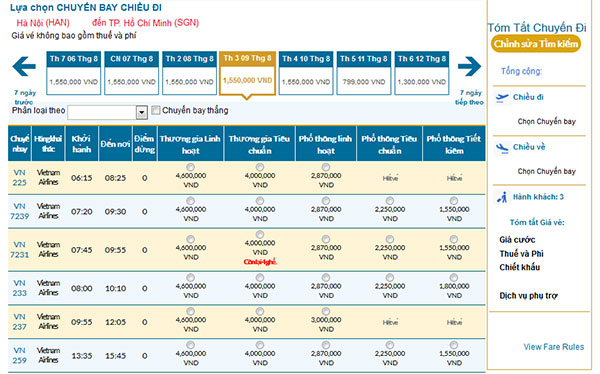Click Chọn Chuyến bay under Chiều về
The width and height of the screenshot is (600, 374).
click(x=546, y=171)
